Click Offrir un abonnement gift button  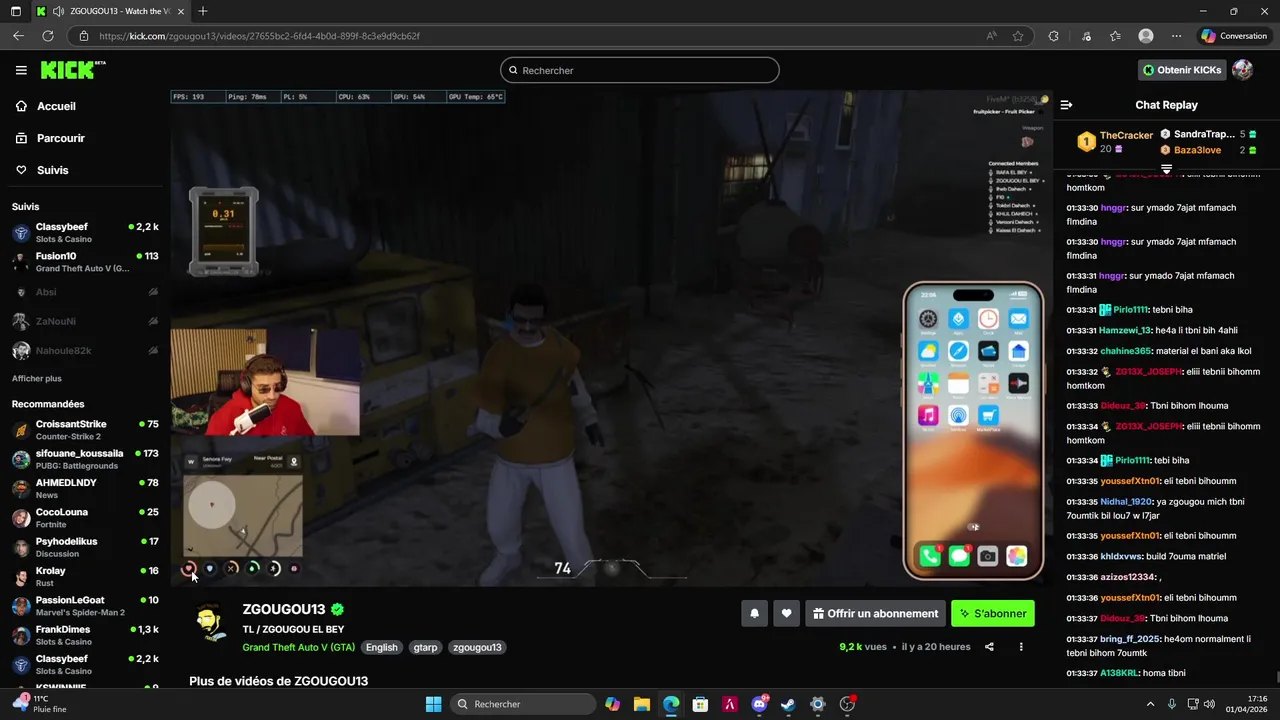click(875, 614)
